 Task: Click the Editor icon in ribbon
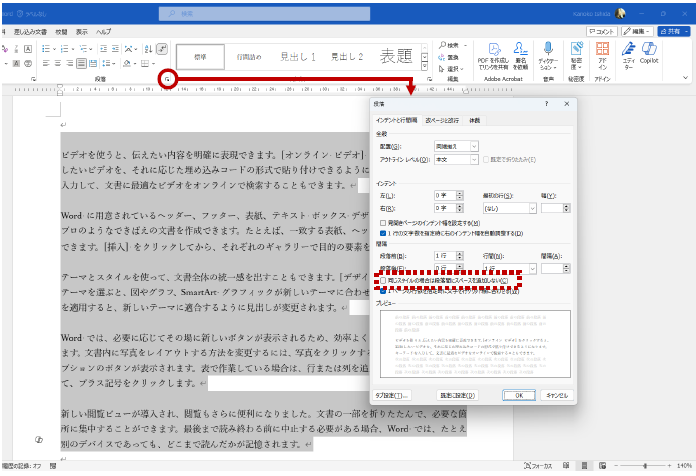click(627, 50)
